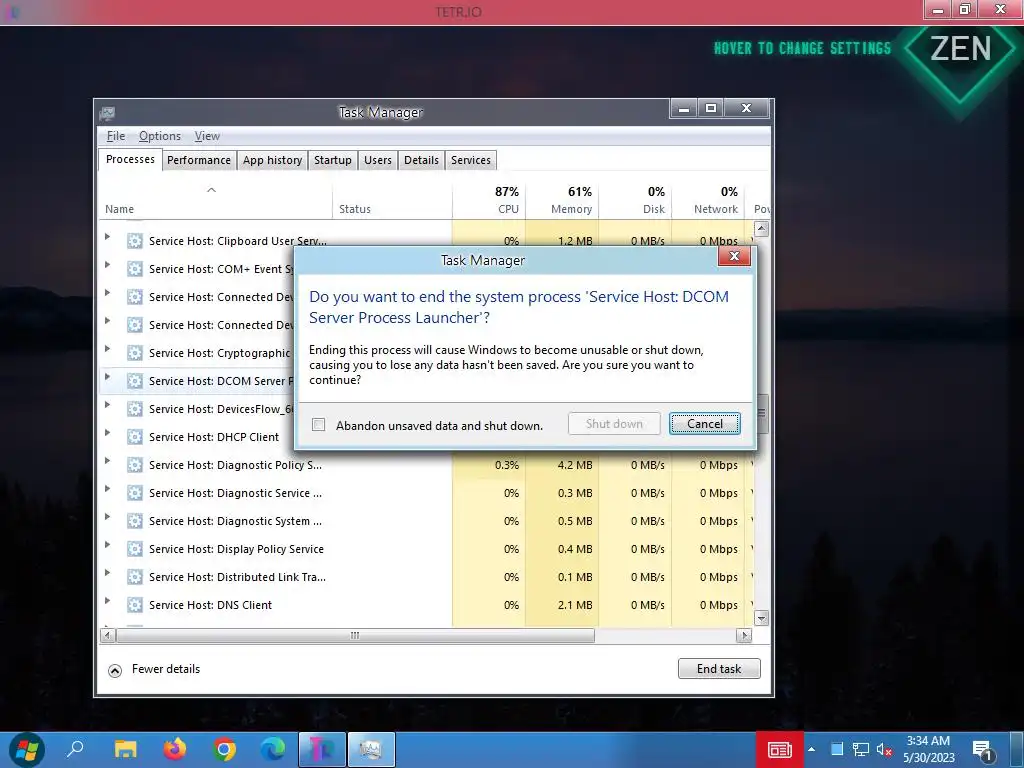Click gear icon of DHCP Client row
This screenshot has width=1024, height=768.
click(135, 437)
